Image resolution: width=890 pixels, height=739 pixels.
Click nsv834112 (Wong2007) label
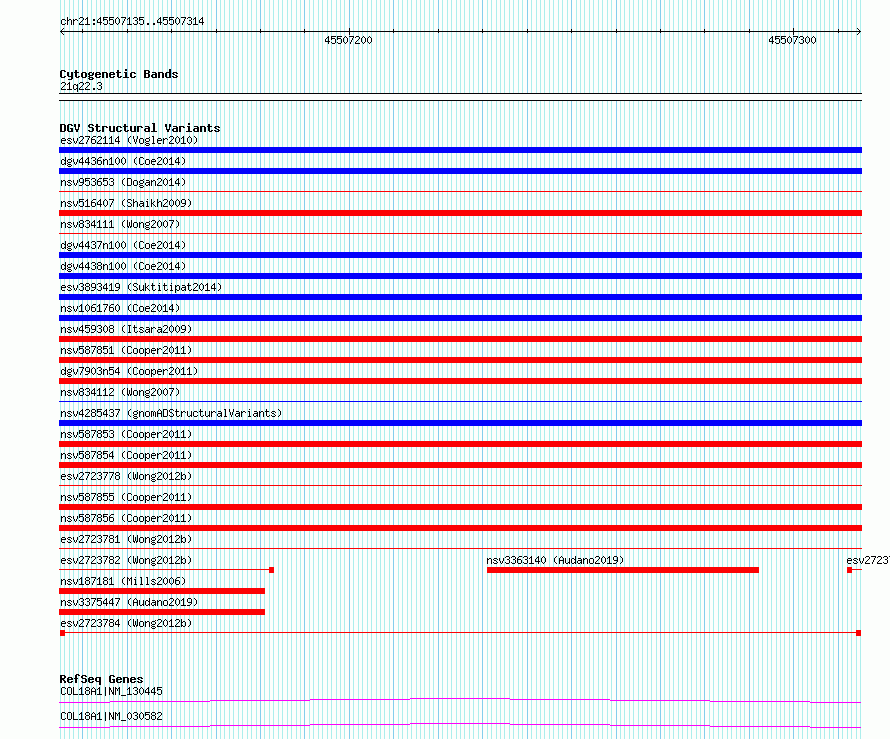pos(120,392)
